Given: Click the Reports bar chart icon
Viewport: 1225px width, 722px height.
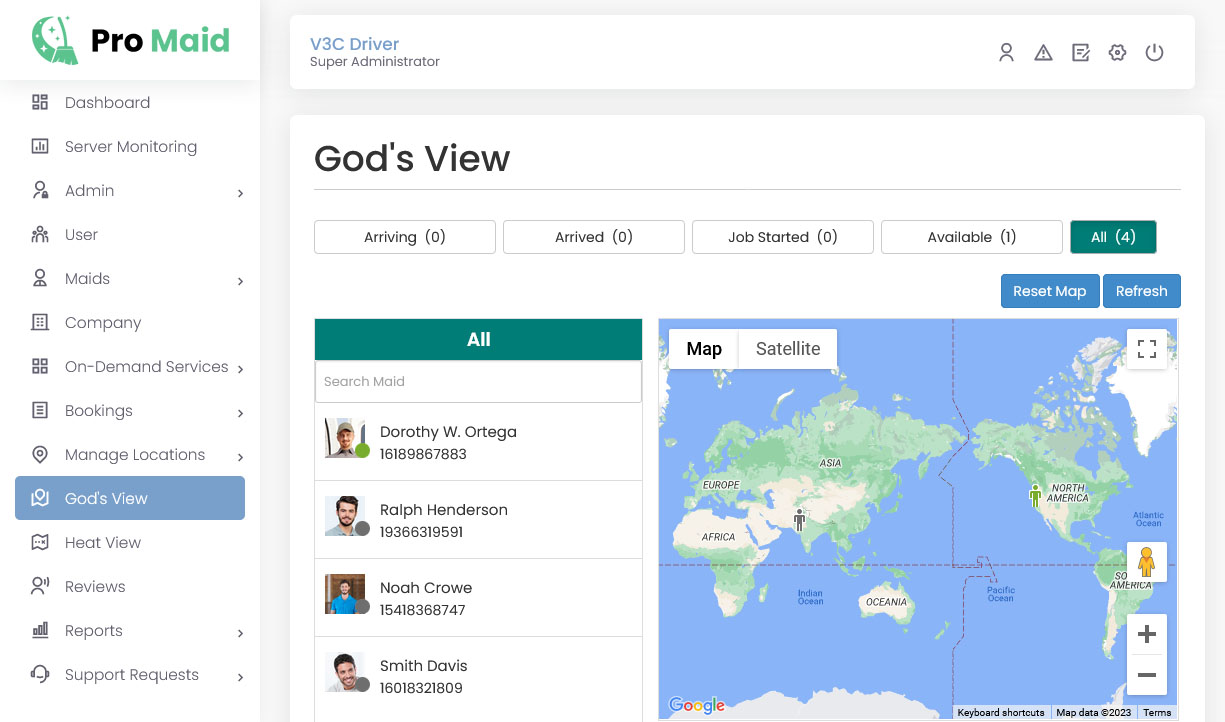Looking at the screenshot, I should pyautogui.click(x=40, y=630).
